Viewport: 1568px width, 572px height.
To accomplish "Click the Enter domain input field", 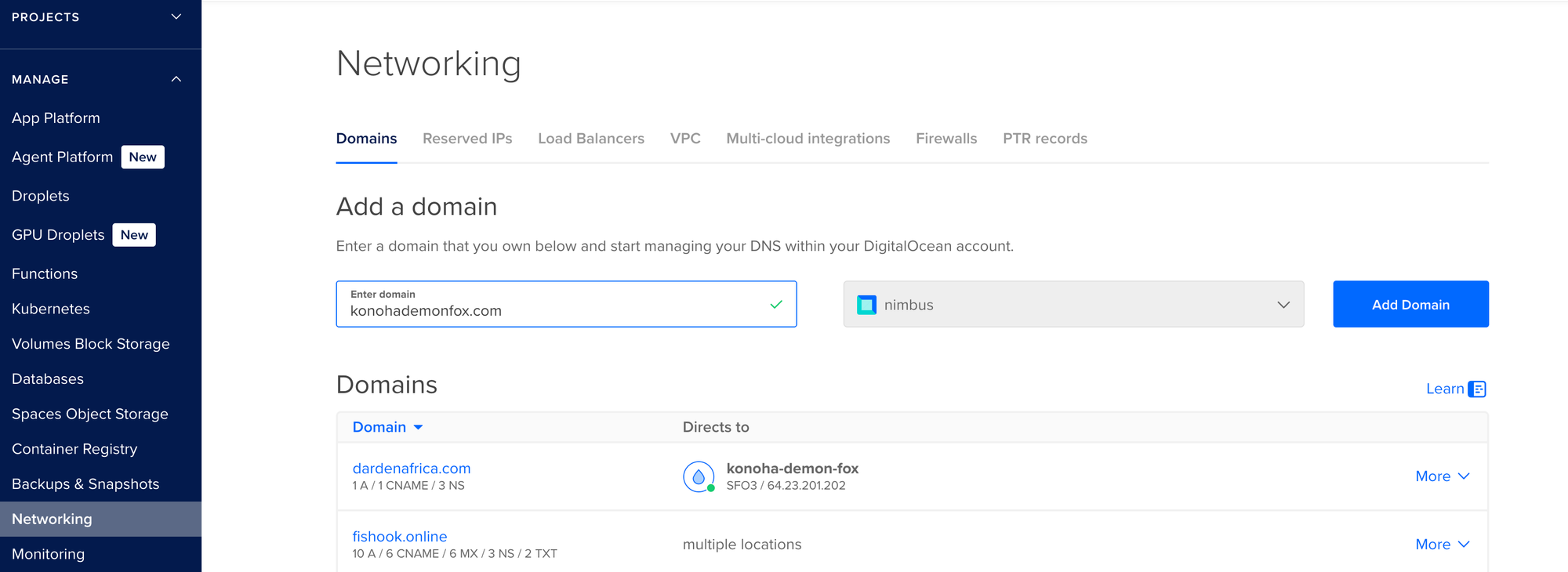I will [566, 304].
